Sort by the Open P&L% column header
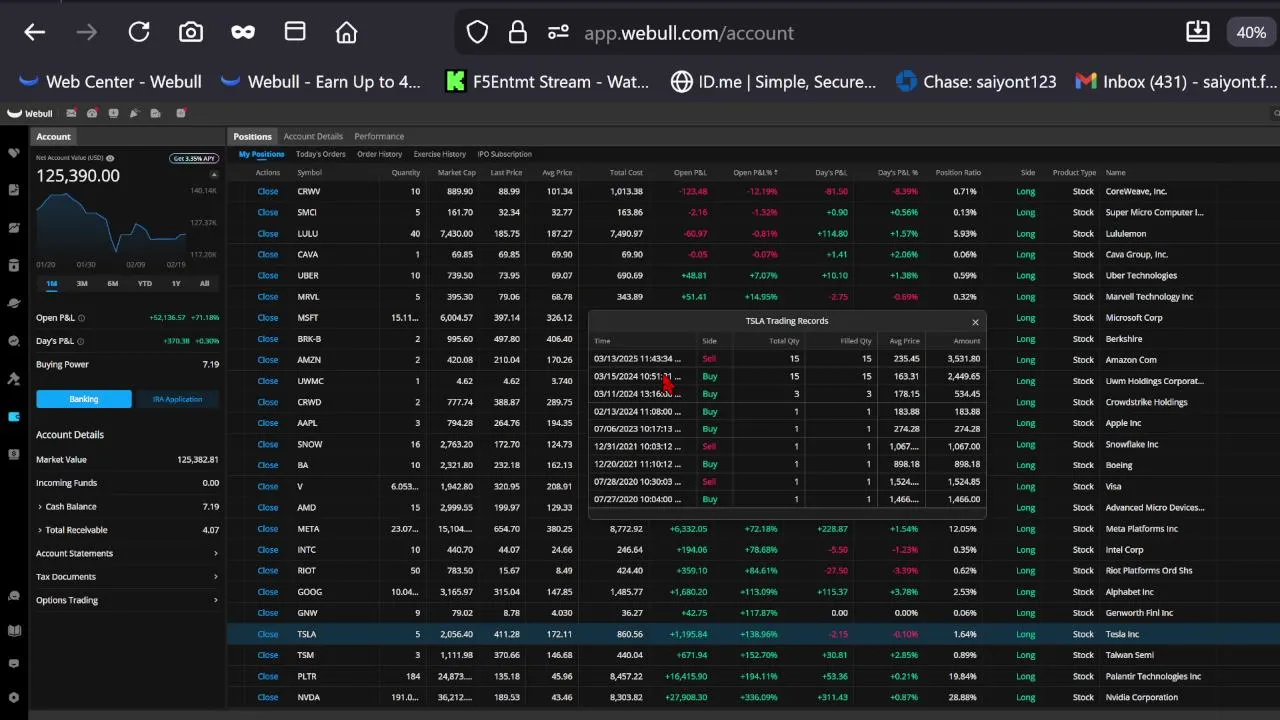Image resolution: width=1280 pixels, height=720 pixels. (755, 172)
